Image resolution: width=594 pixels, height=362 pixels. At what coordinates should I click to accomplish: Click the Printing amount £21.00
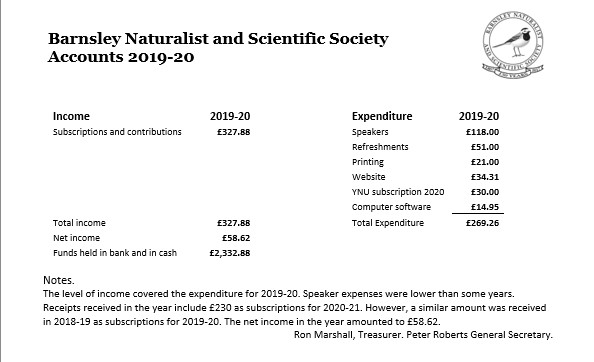coord(485,162)
